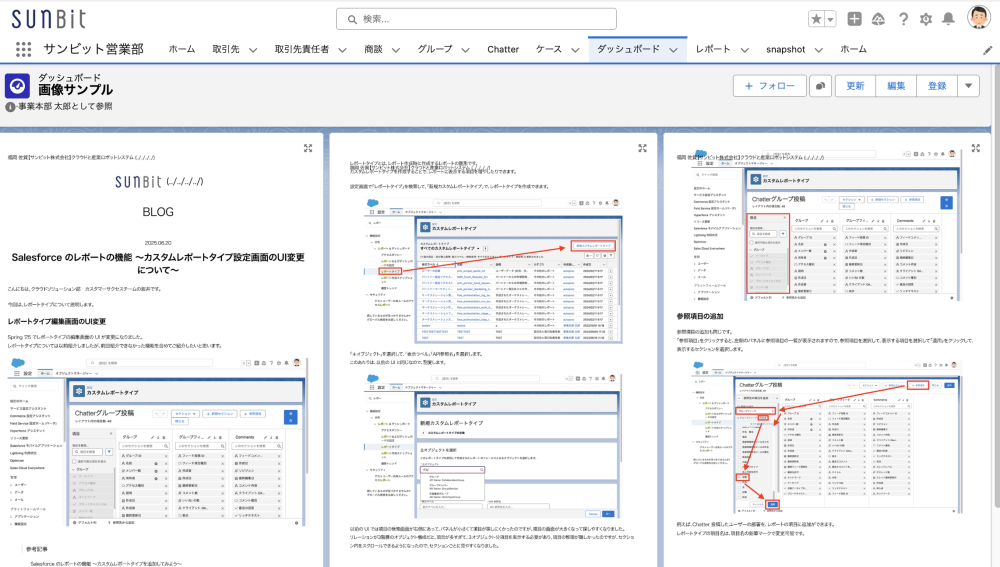Open the Help question mark icon

[x=903, y=19]
